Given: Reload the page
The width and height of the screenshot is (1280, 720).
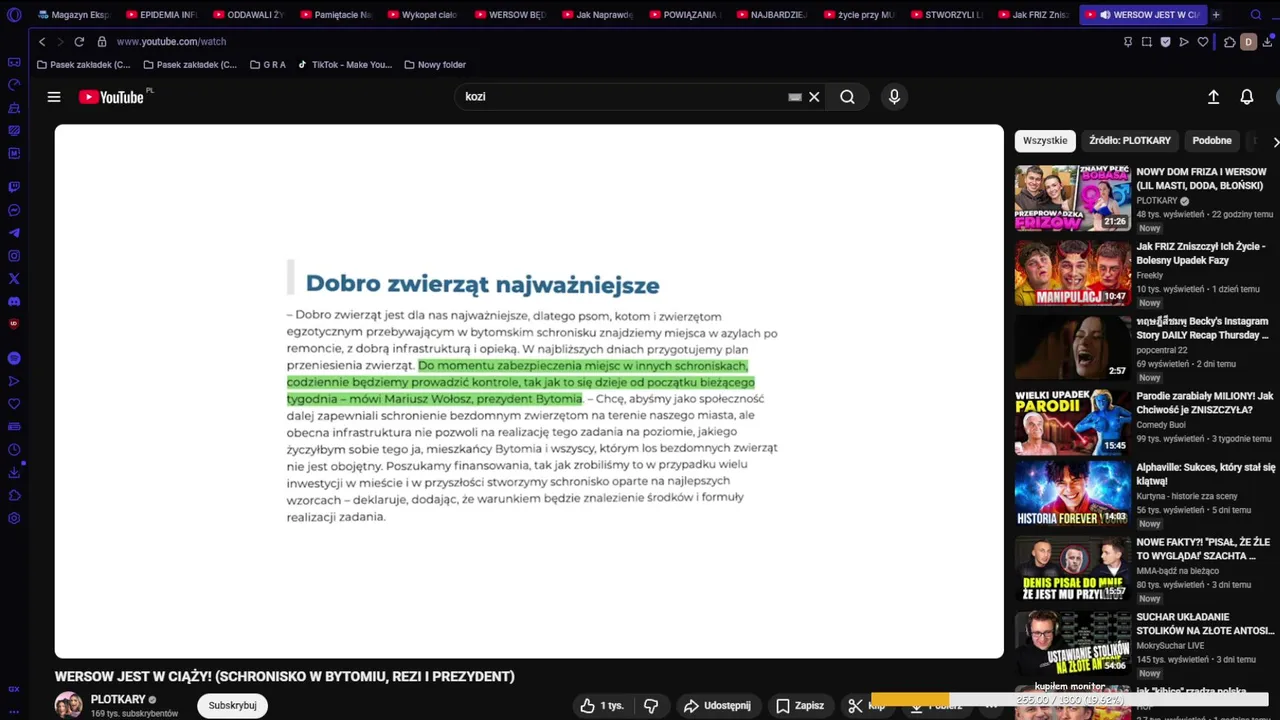Looking at the screenshot, I should click(x=79, y=42).
